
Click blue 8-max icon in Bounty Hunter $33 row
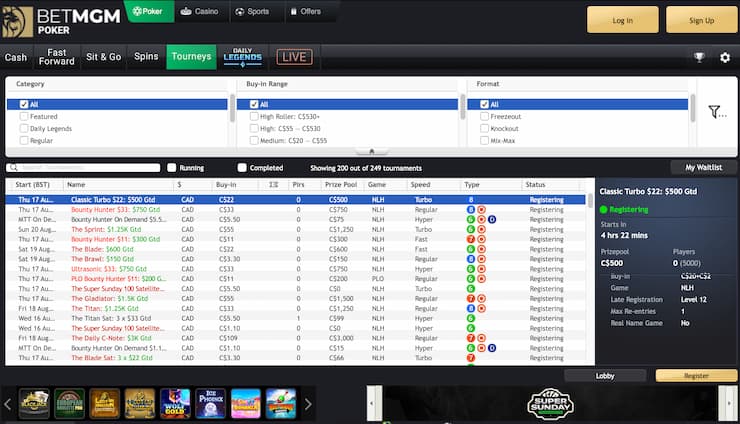[x=471, y=210]
